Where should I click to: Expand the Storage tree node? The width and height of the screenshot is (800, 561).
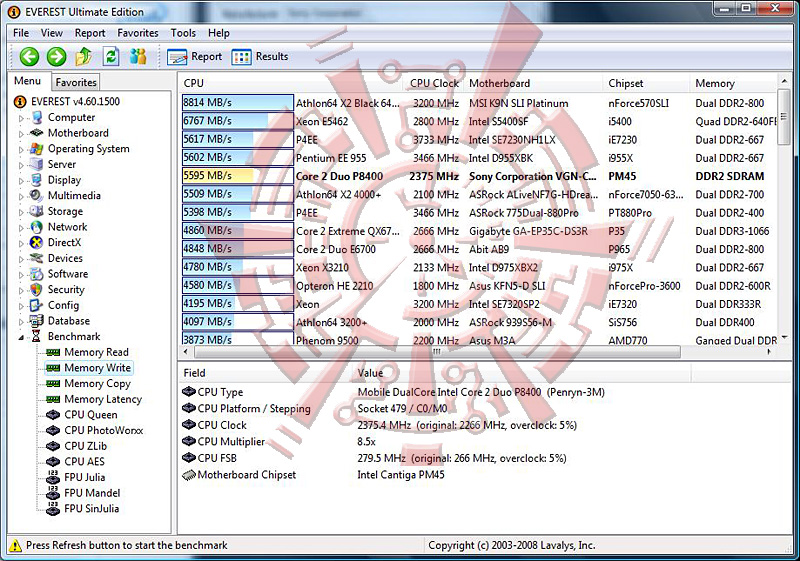21,212
